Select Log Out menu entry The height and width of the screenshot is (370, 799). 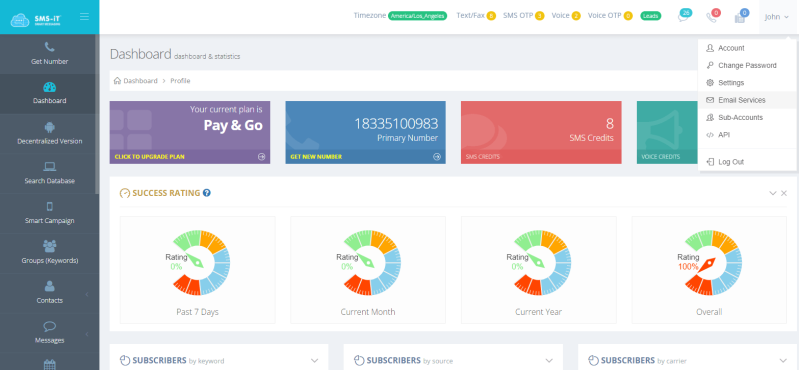pyautogui.click(x=747, y=162)
